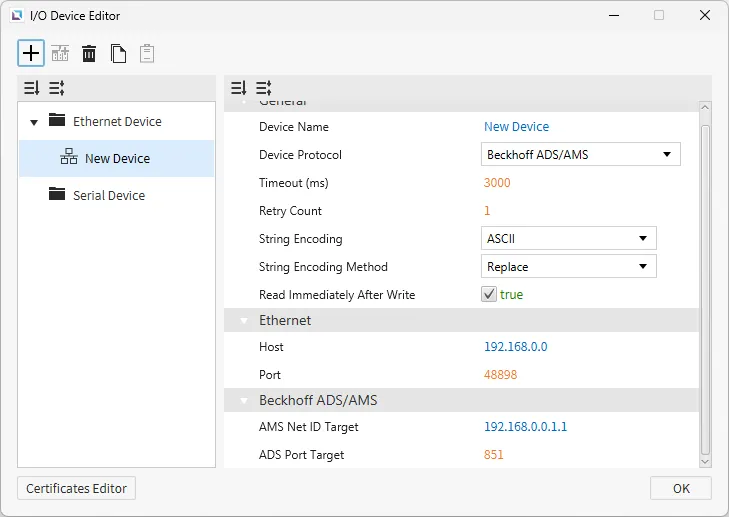Click the Copy device icon in toolbar

(118, 54)
